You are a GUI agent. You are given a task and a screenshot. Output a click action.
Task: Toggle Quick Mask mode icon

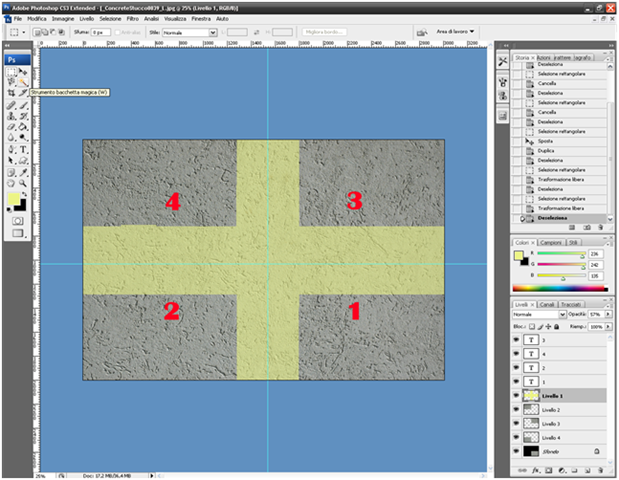pos(17,219)
